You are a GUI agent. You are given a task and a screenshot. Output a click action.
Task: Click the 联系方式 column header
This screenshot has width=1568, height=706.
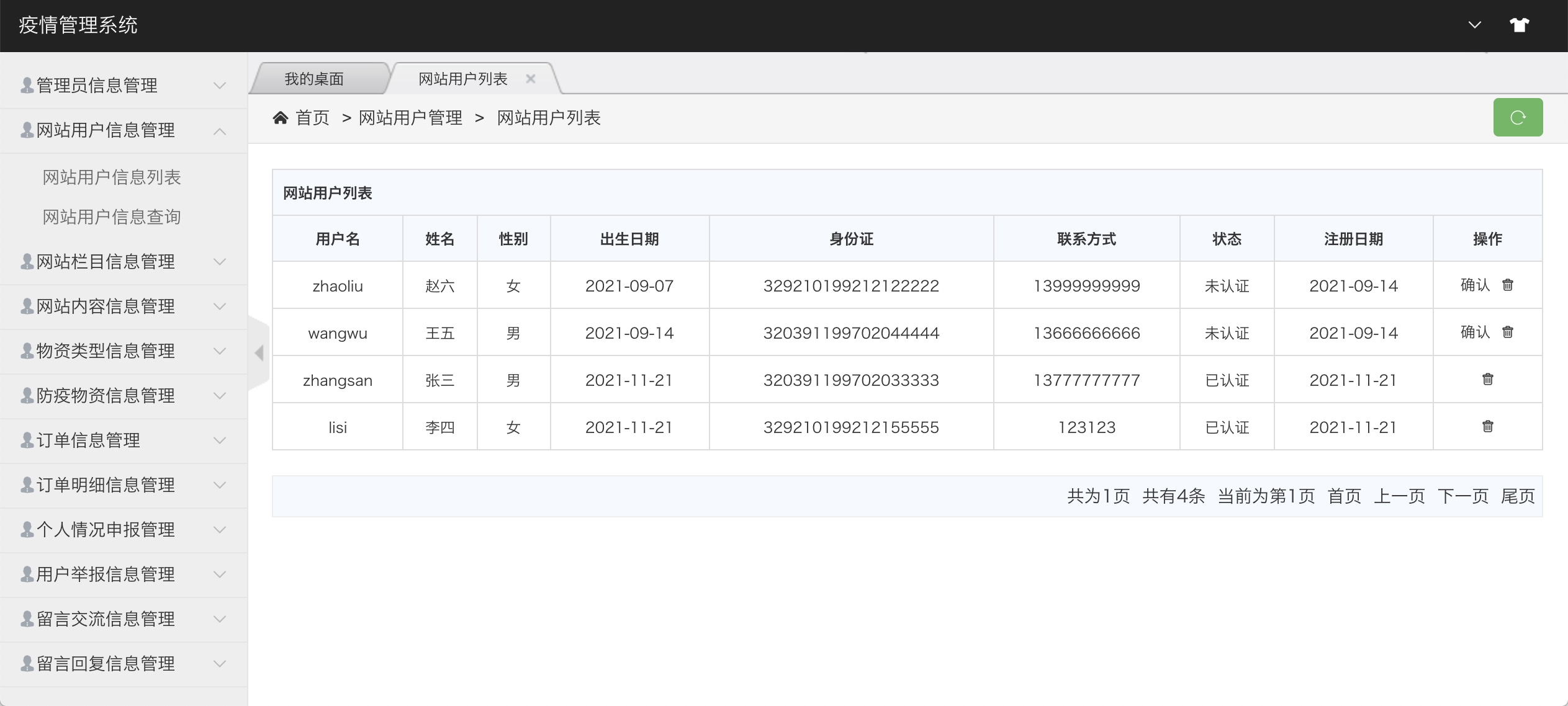pyautogui.click(x=1087, y=239)
